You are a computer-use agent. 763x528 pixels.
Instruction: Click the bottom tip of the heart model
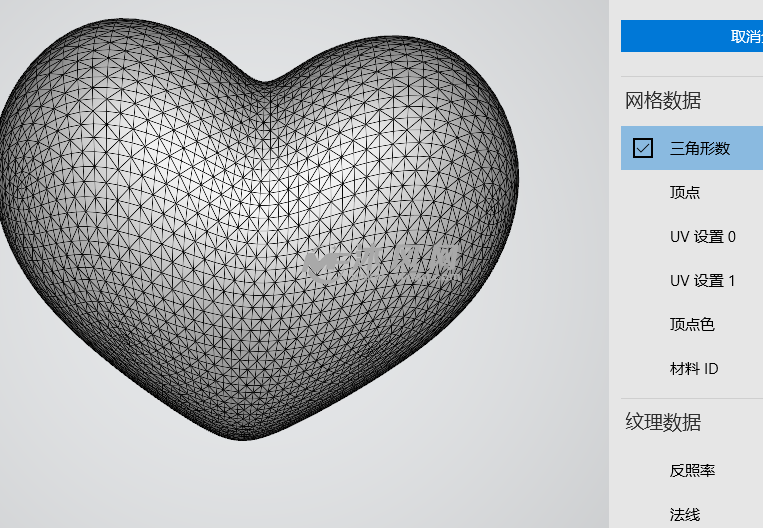pos(243,435)
